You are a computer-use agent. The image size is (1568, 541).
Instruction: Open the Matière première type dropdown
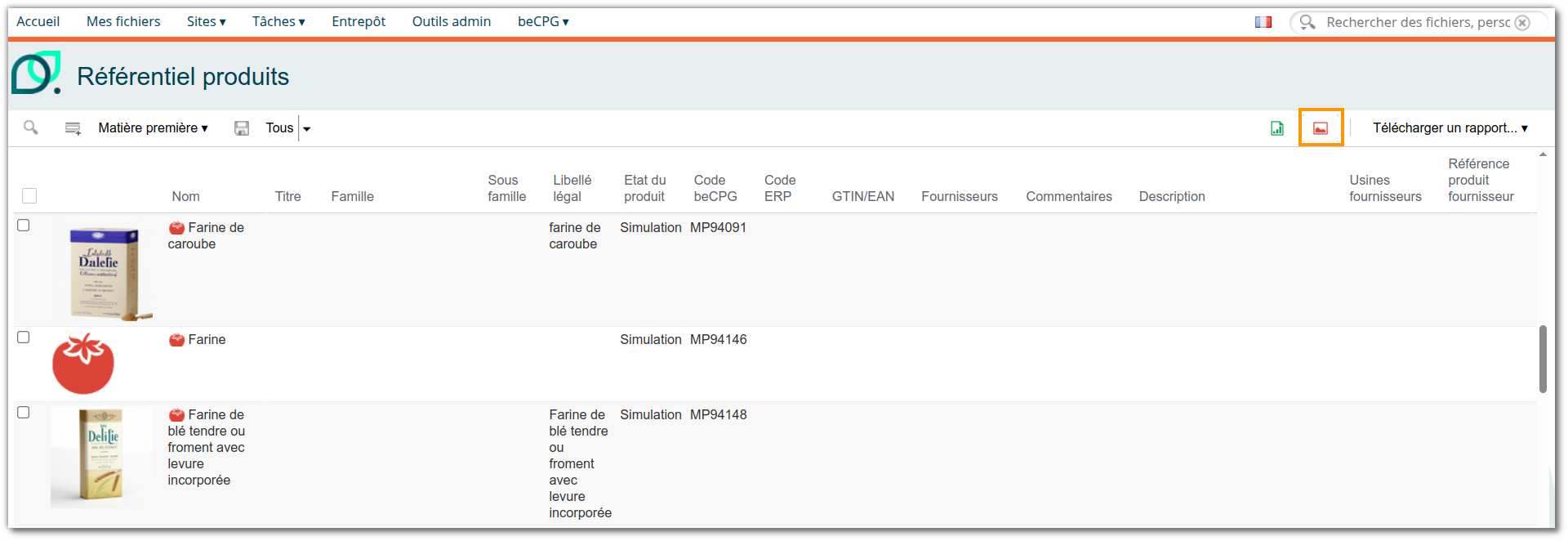[x=153, y=128]
